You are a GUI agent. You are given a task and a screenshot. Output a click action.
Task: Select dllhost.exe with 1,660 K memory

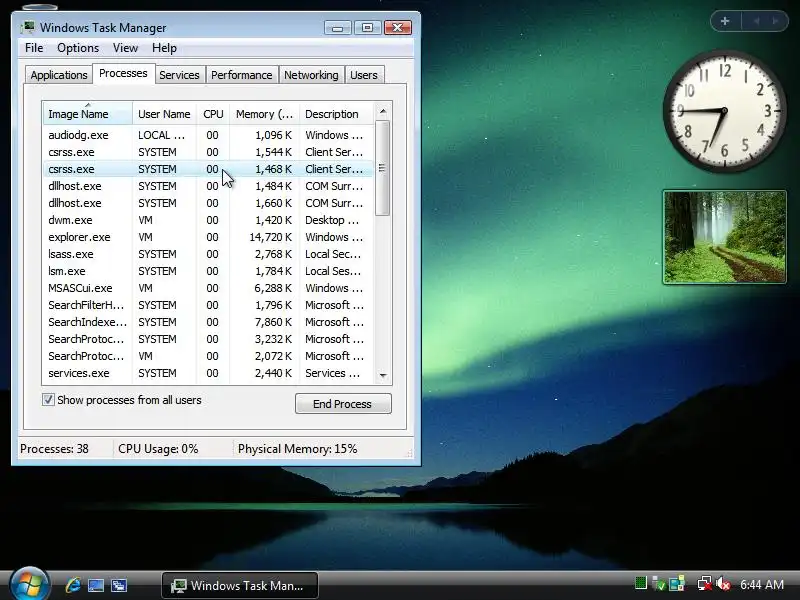click(208, 203)
